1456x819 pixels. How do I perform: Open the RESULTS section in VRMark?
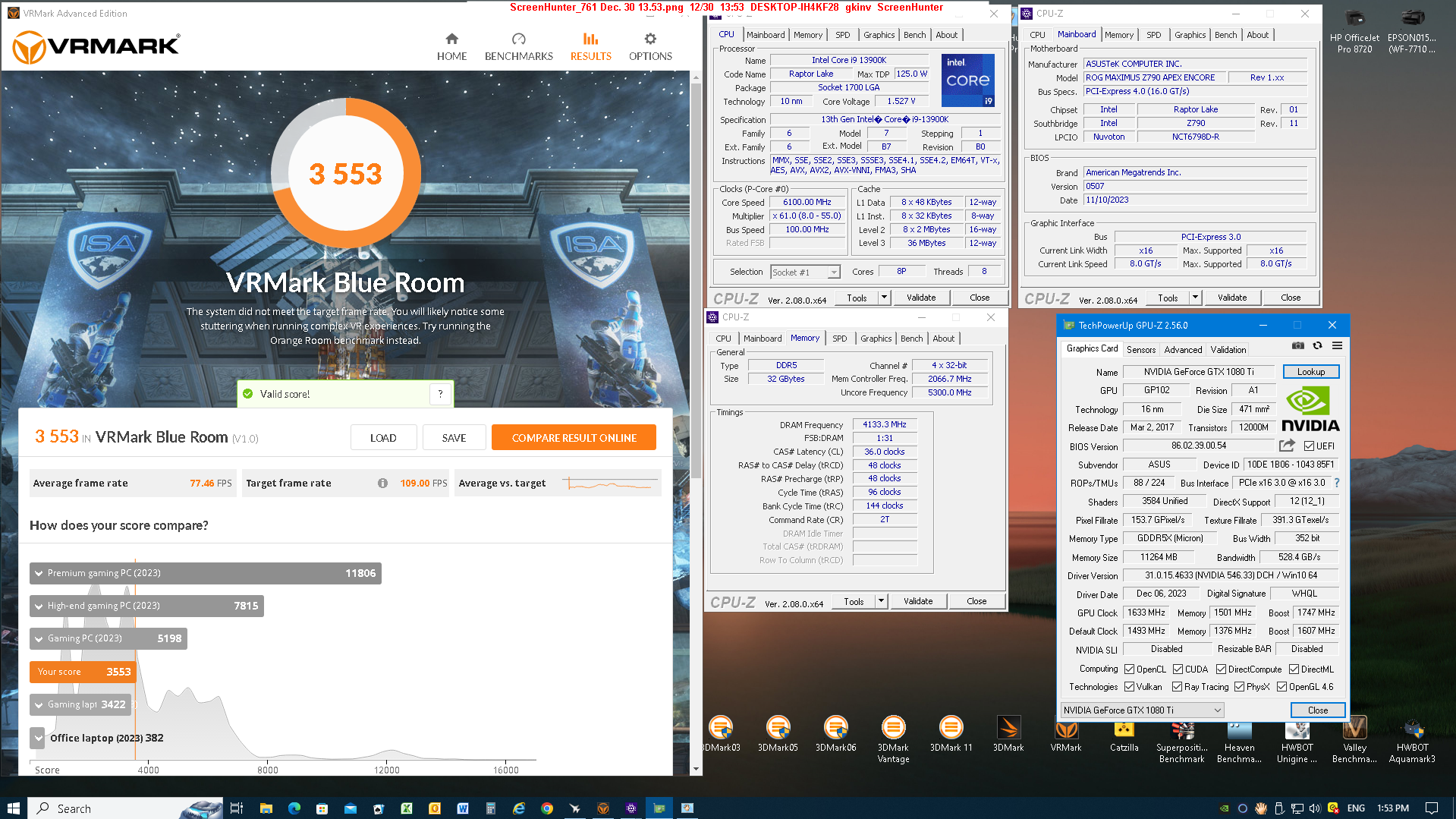click(590, 47)
